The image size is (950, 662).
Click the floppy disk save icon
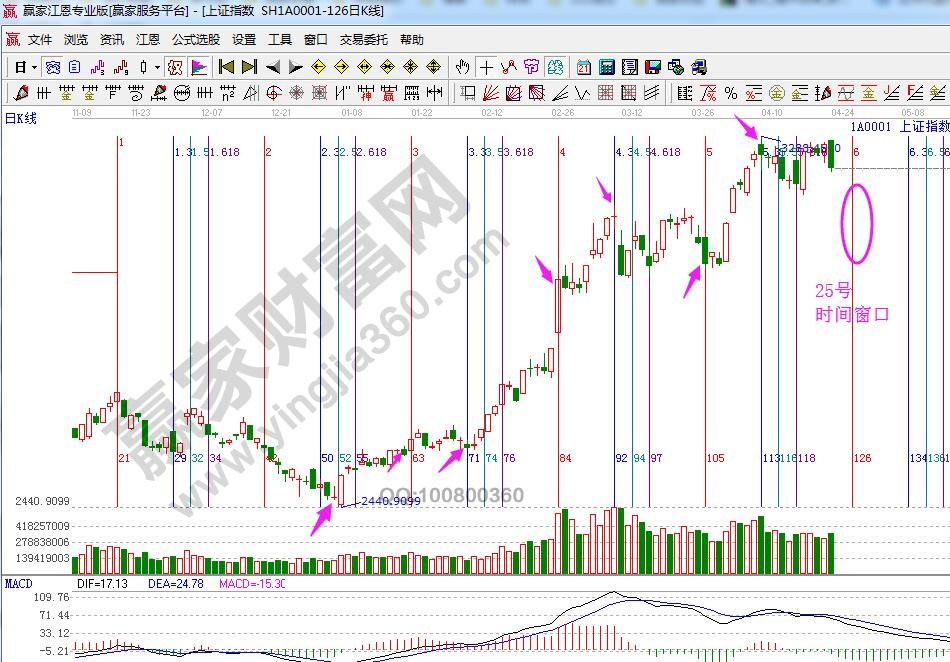(x=652, y=67)
